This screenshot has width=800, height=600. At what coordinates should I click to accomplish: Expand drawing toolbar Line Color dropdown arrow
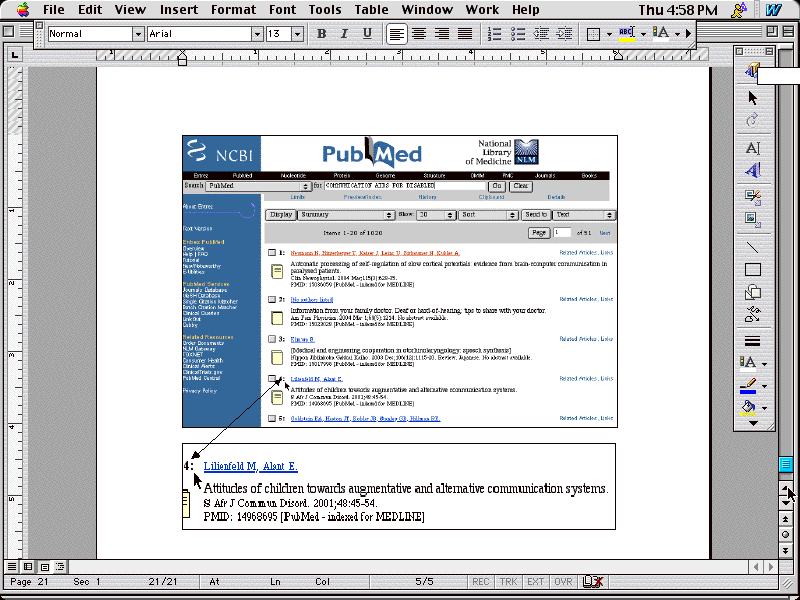point(764,386)
